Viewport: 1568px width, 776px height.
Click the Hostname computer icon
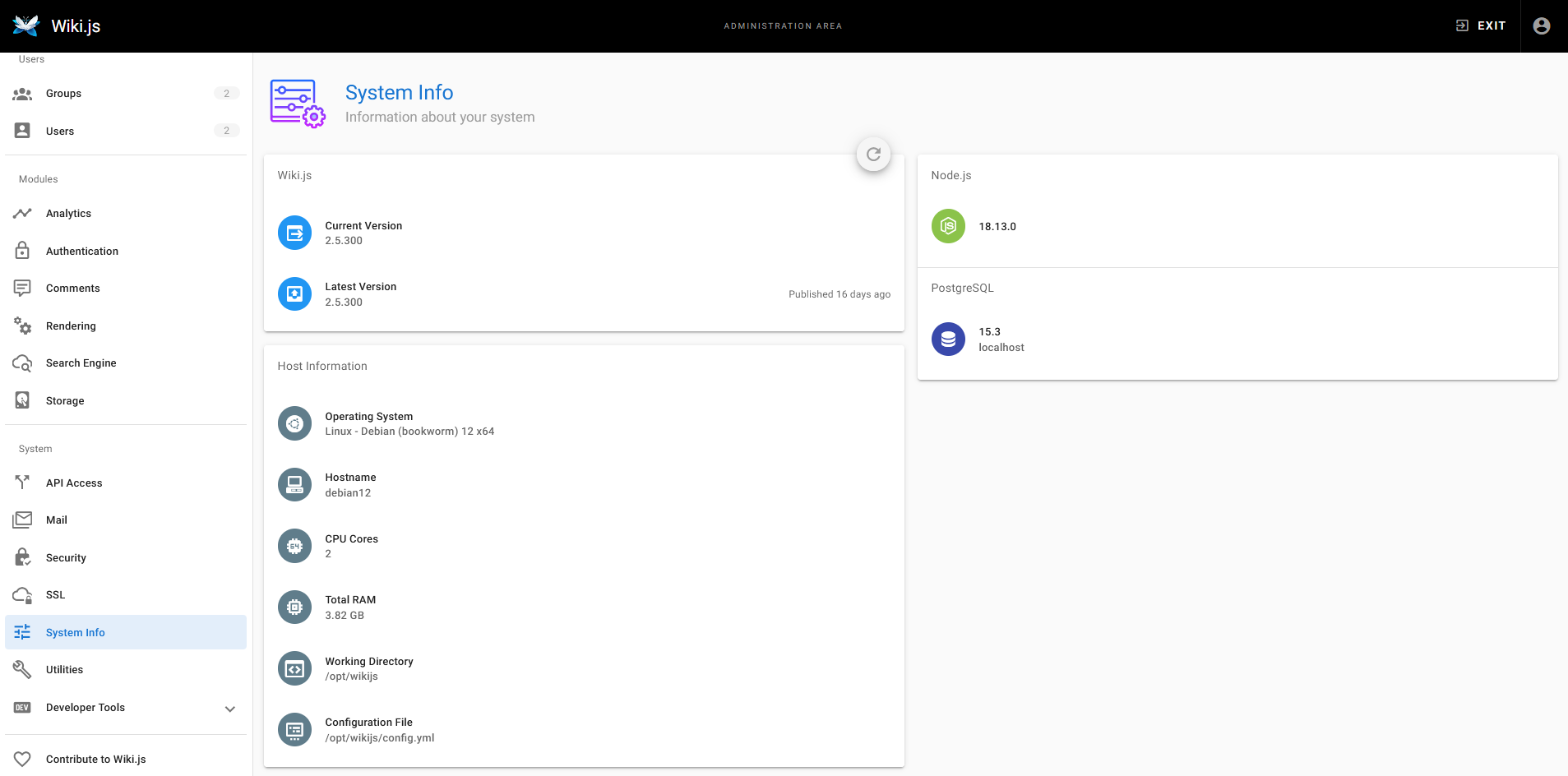tap(294, 485)
